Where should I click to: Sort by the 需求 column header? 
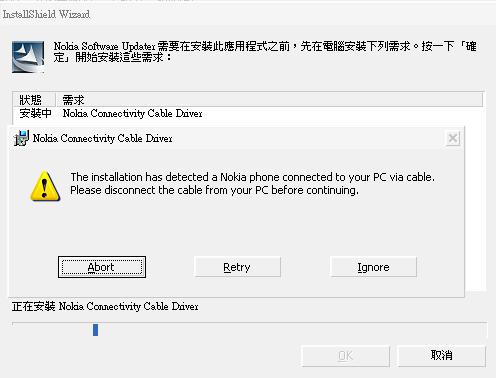(x=269, y=100)
